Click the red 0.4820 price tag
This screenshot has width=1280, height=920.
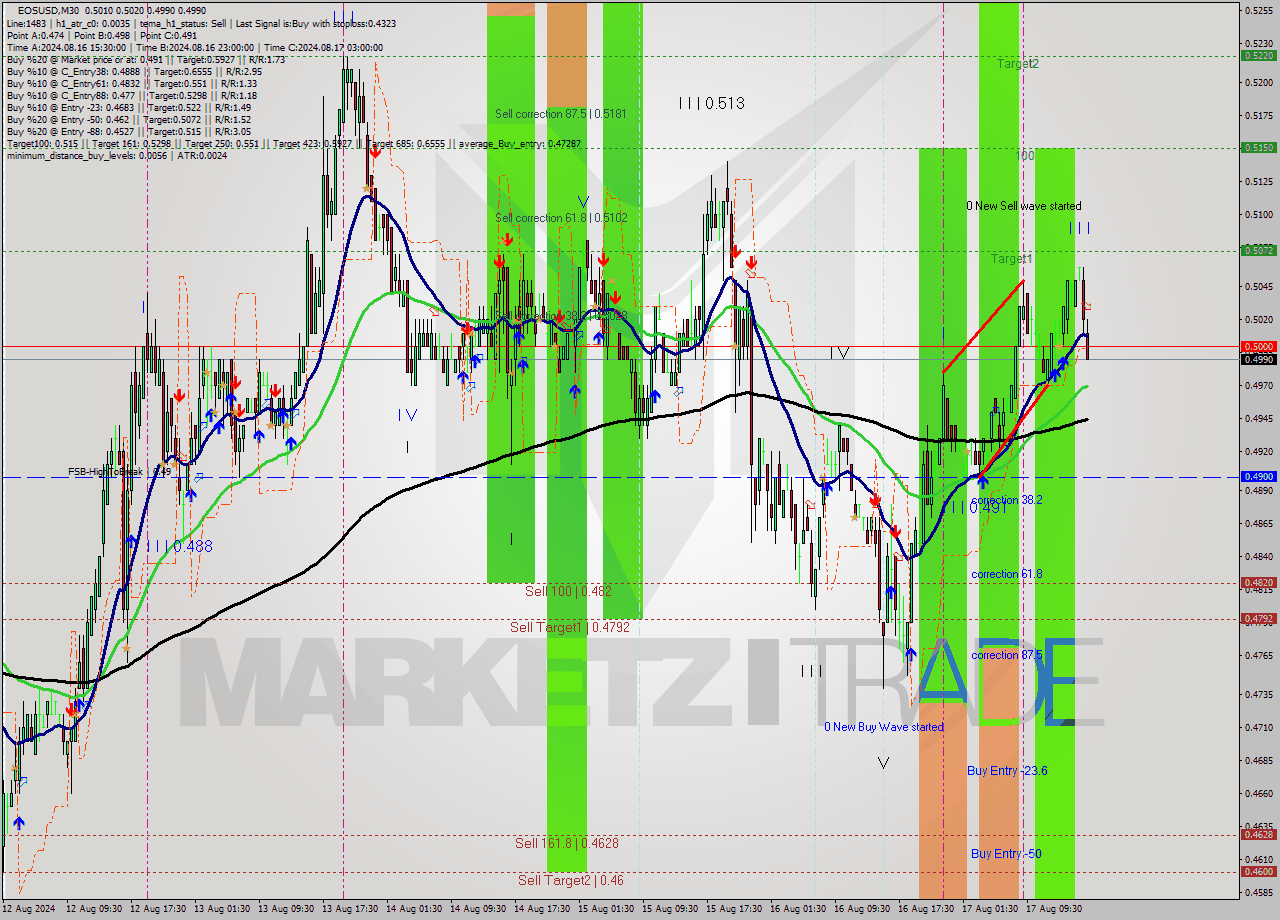point(1257,582)
